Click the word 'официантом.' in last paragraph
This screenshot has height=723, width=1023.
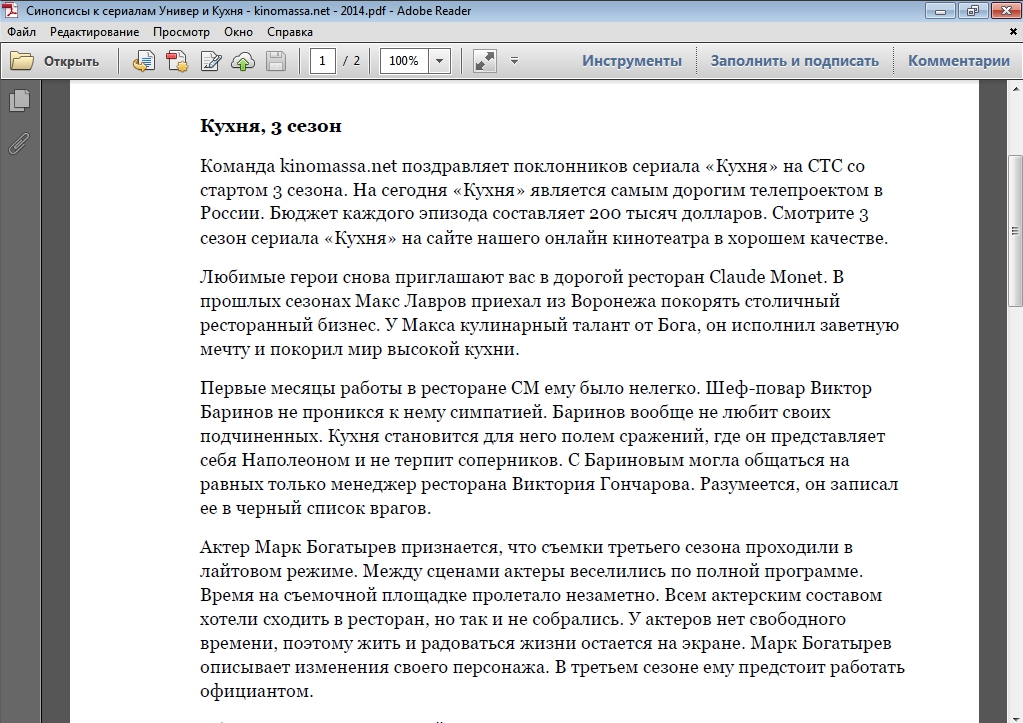(x=257, y=691)
